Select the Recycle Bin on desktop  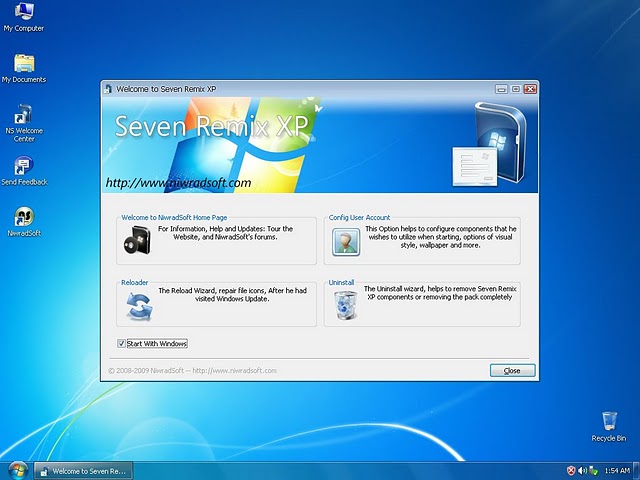pyautogui.click(x=609, y=427)
